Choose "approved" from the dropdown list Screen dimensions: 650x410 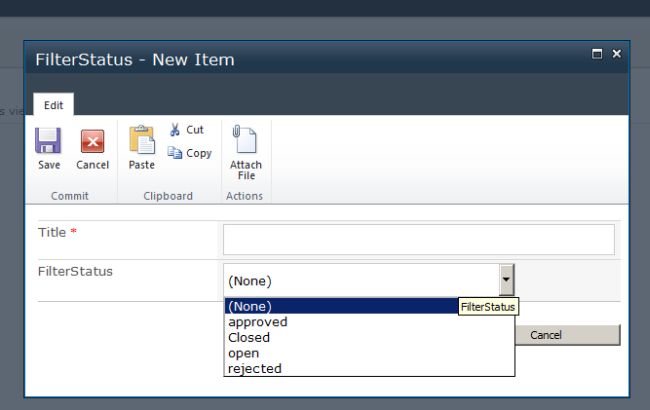(258, 322)
